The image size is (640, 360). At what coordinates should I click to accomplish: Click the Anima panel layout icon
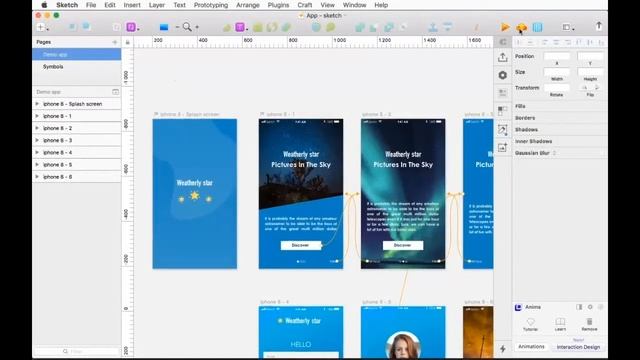(579, 307)
